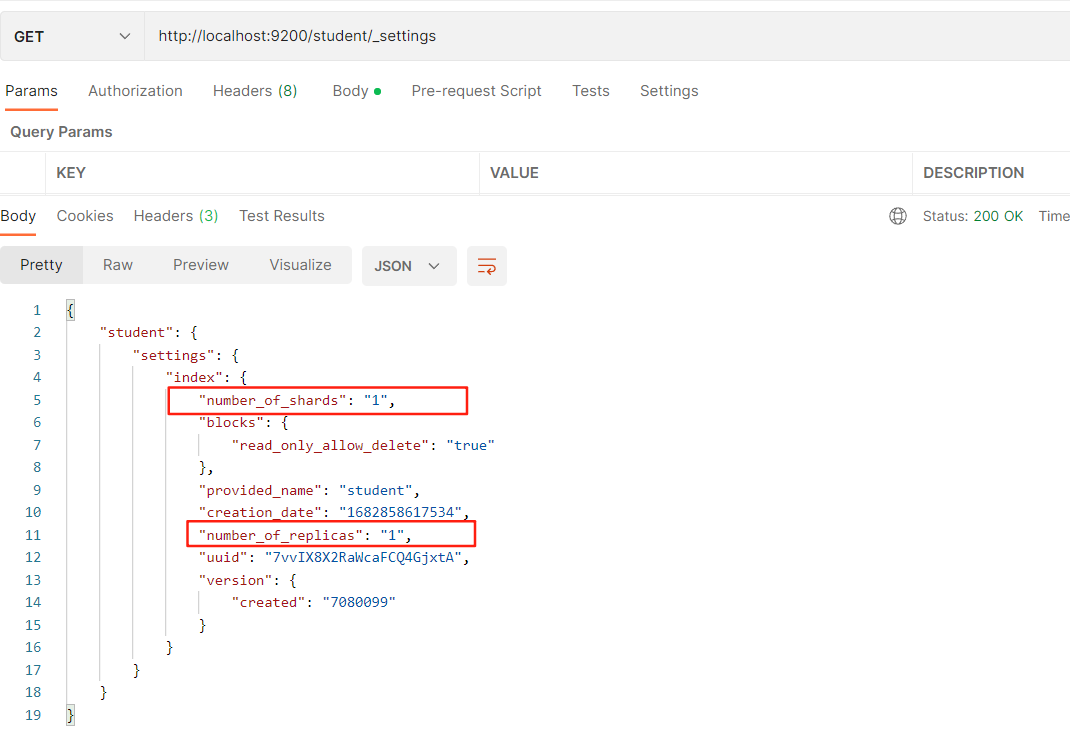Click the DESCRIPTION column header
The height and width of the screenshot is (735, 1070).
tap(973, 173)
